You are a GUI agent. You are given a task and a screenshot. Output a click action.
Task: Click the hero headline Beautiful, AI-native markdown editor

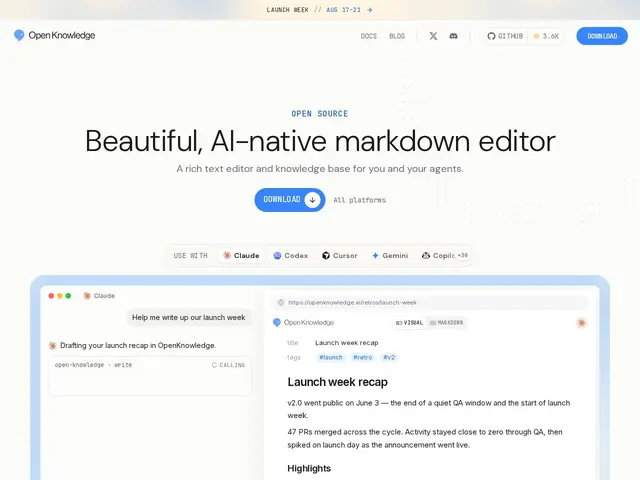[320, 141]
